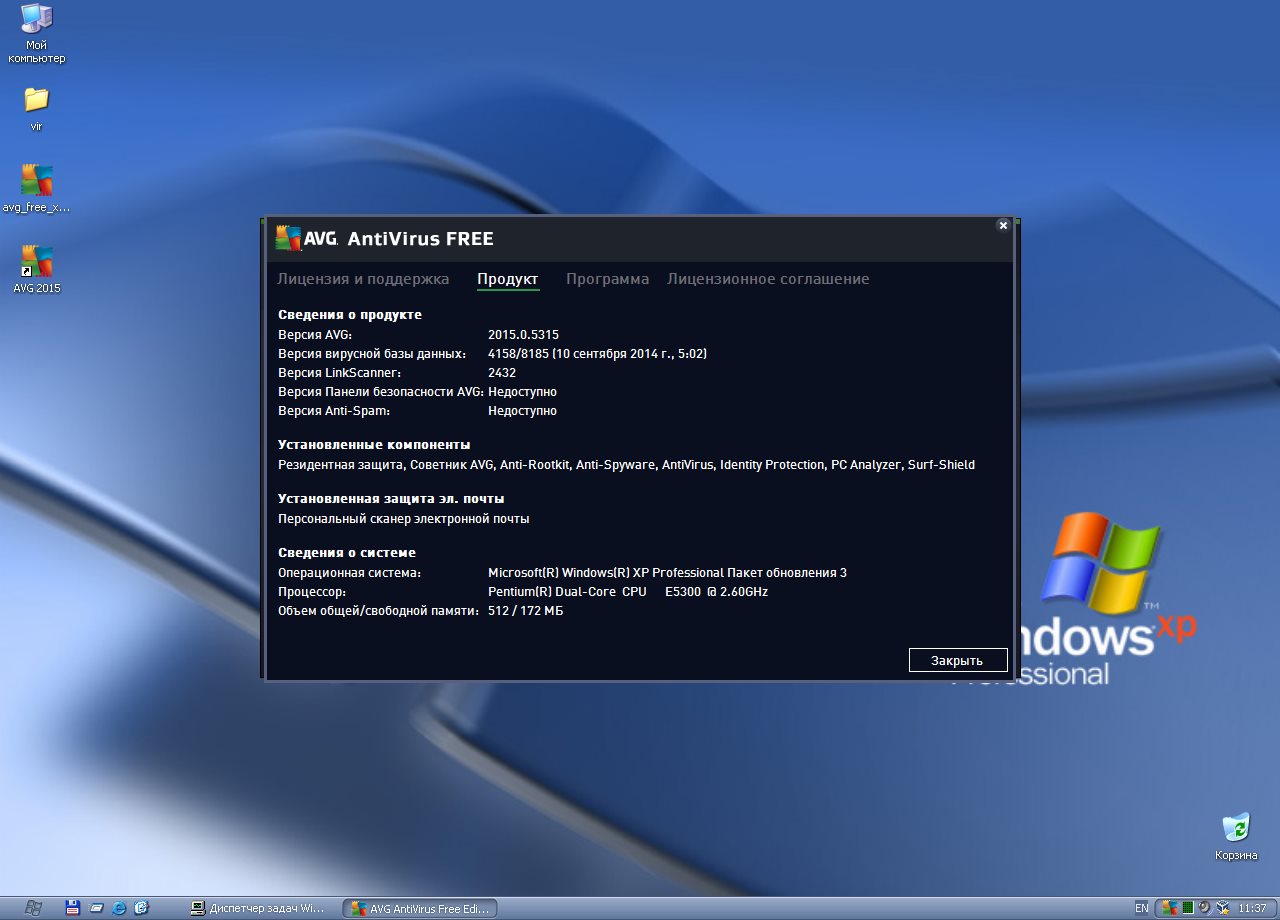Image resolution: width=1280 pixels, height=920 pixels.
Task: Click the floppy disk quick launch icon
Action: click(72, 908)
